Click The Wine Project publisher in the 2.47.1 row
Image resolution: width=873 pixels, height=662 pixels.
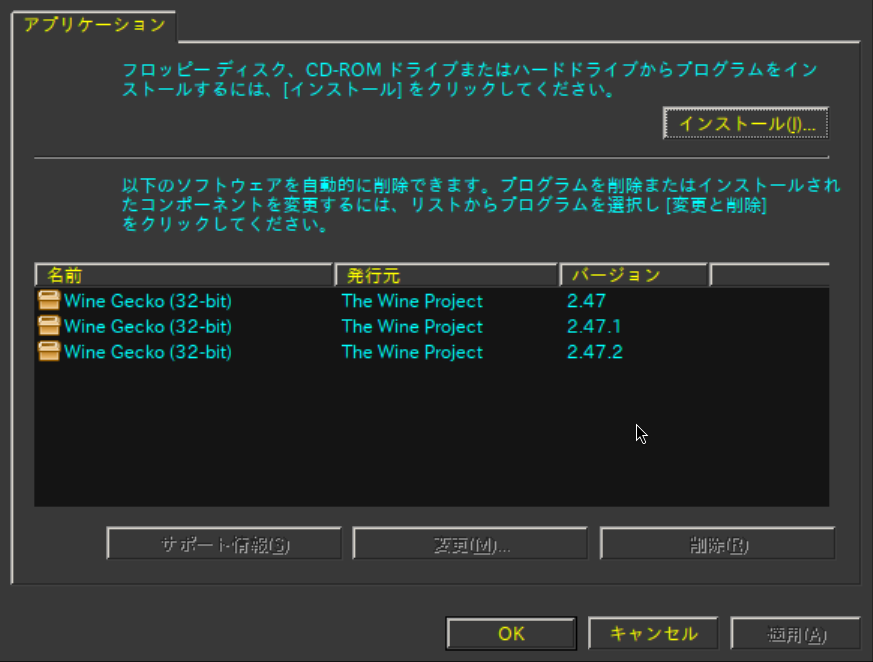(412, 326)
